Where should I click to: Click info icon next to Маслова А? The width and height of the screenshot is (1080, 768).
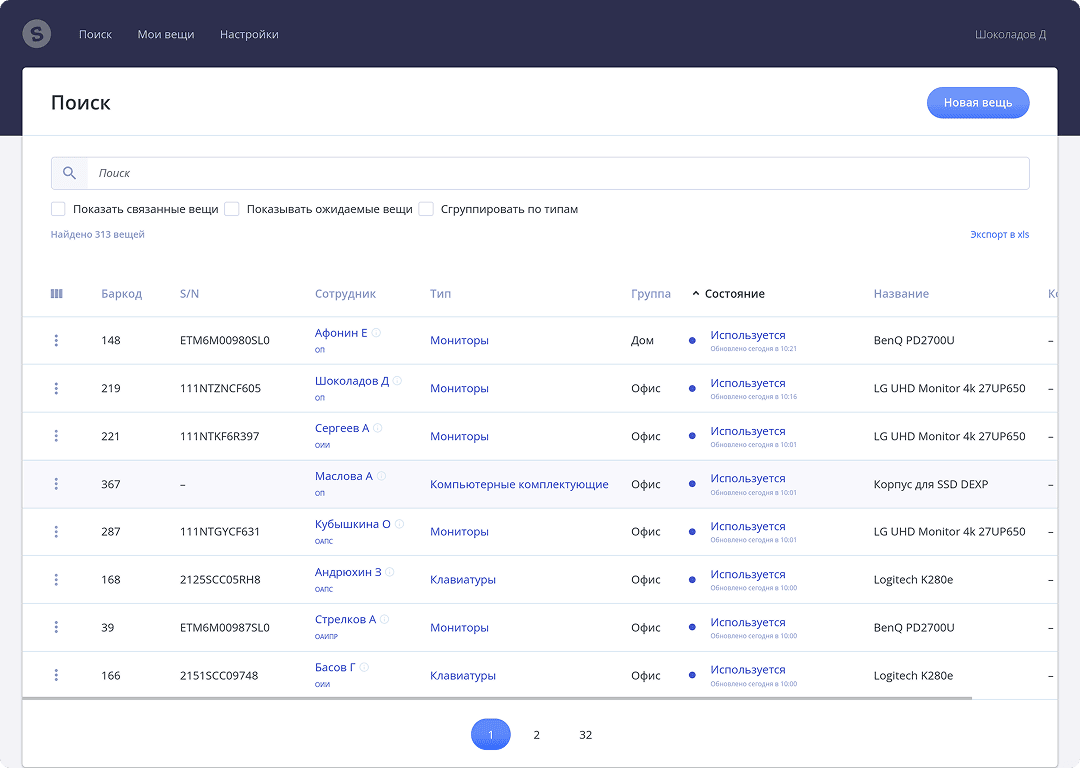pos(382,476)
